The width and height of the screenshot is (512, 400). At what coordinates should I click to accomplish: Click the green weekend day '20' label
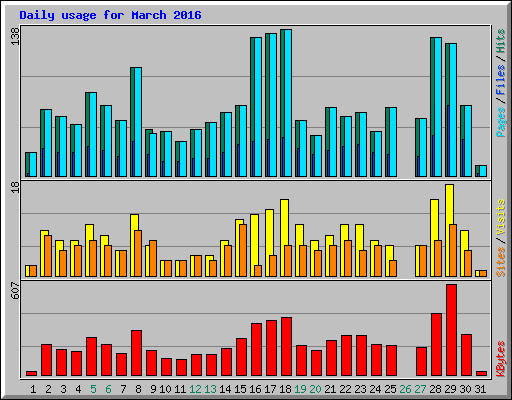click(x=315, y=389)
